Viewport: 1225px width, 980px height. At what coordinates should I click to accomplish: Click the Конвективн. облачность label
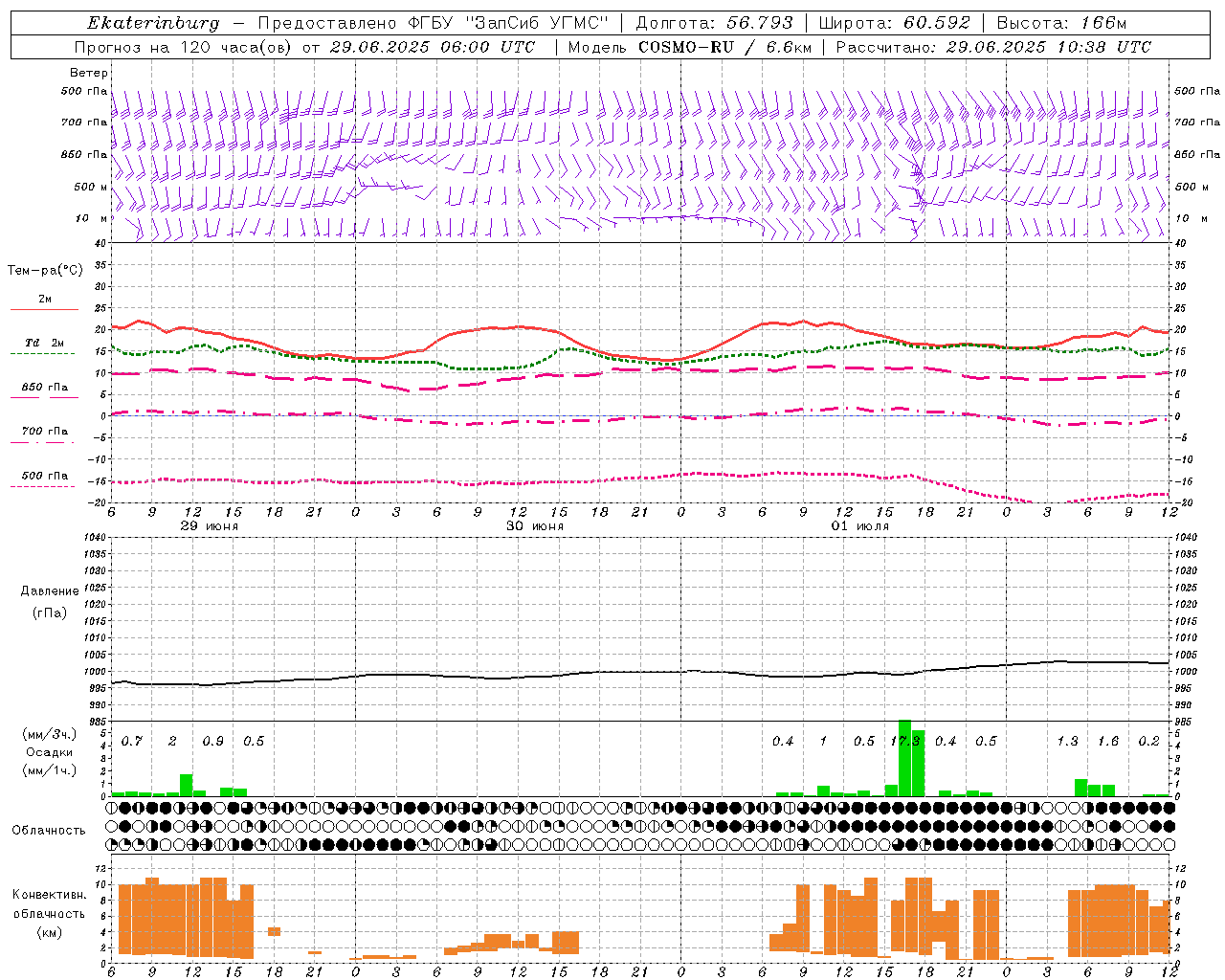tap(49, 903)
